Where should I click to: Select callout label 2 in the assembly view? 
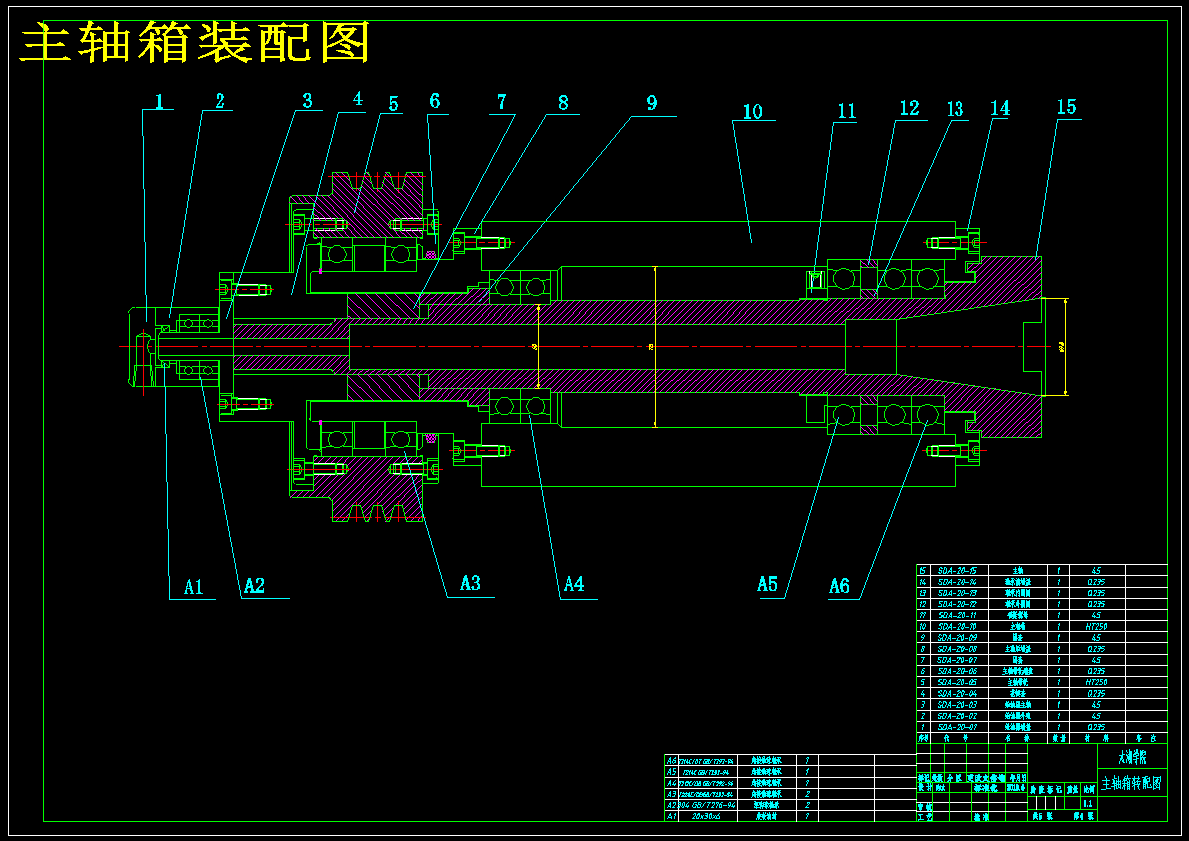[220, 101]
